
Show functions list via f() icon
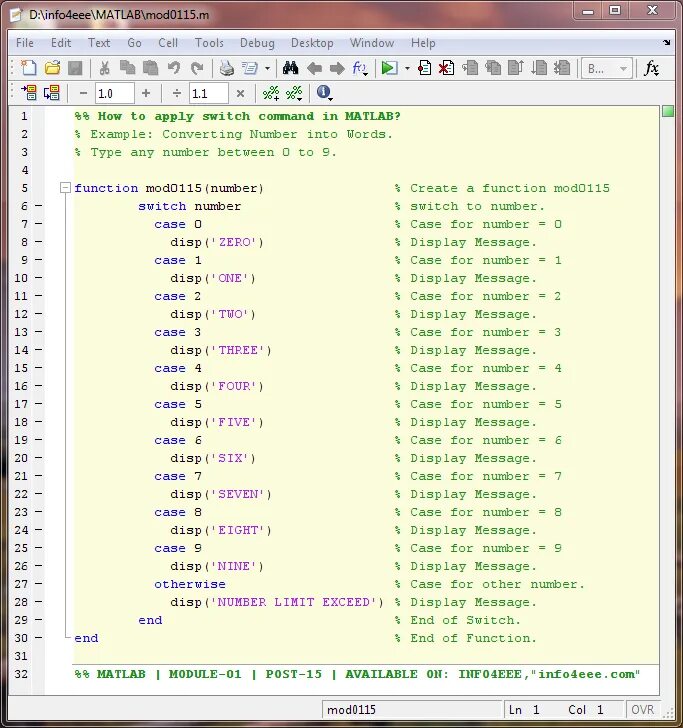click(360, 69)
